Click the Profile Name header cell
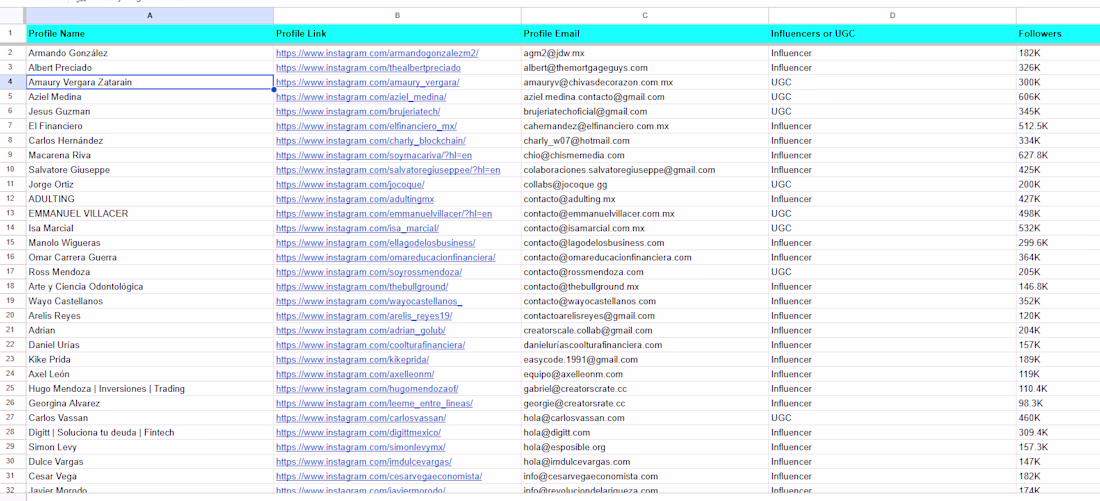Viewport: 1100px width, 501px height. pyautogui.click(x=149, y=33)
